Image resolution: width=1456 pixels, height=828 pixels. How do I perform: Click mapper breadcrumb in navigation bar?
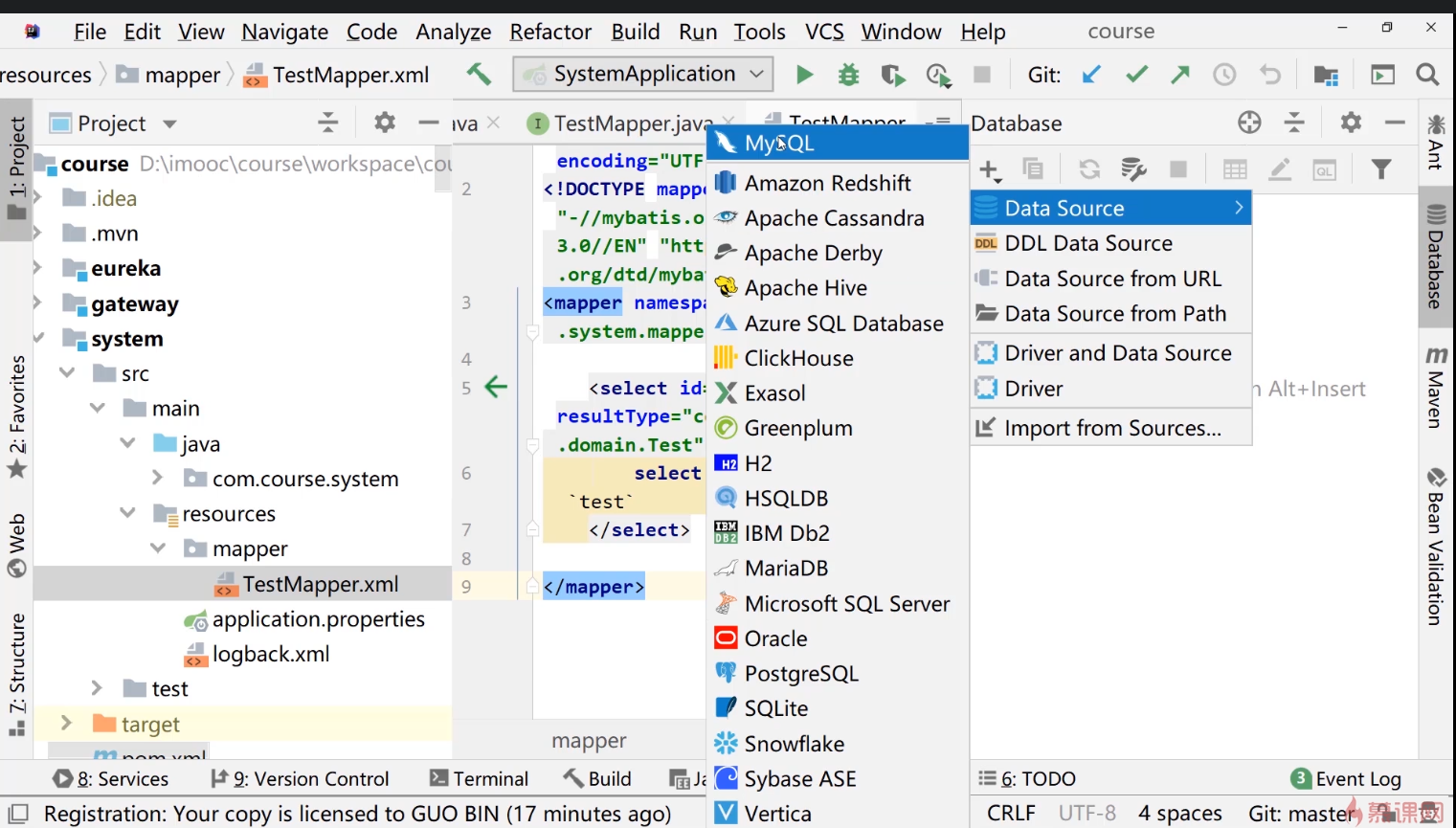(168, 75)
